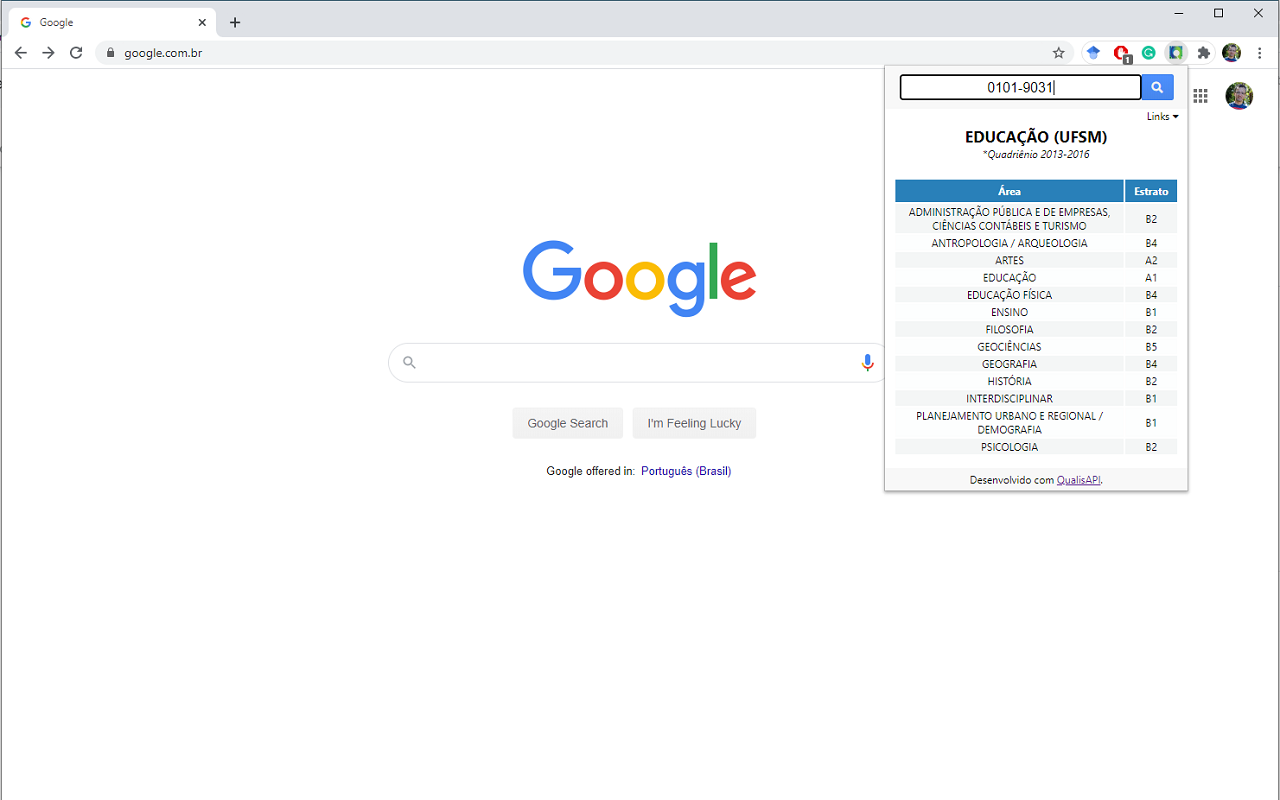
Task: Click the blue bookmark-shaped extension icon
Action: 1092,52
